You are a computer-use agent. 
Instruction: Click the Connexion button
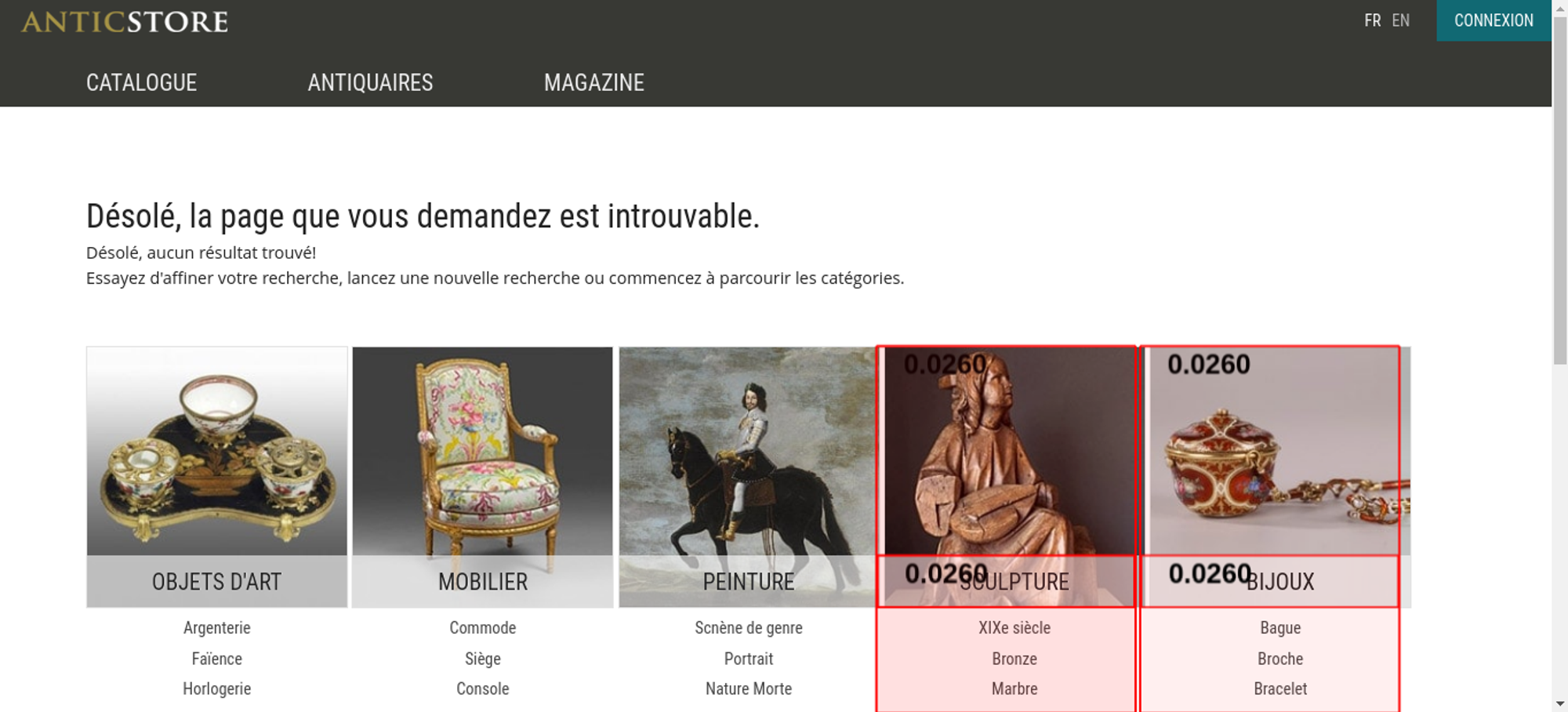(x=1494, y=20)
